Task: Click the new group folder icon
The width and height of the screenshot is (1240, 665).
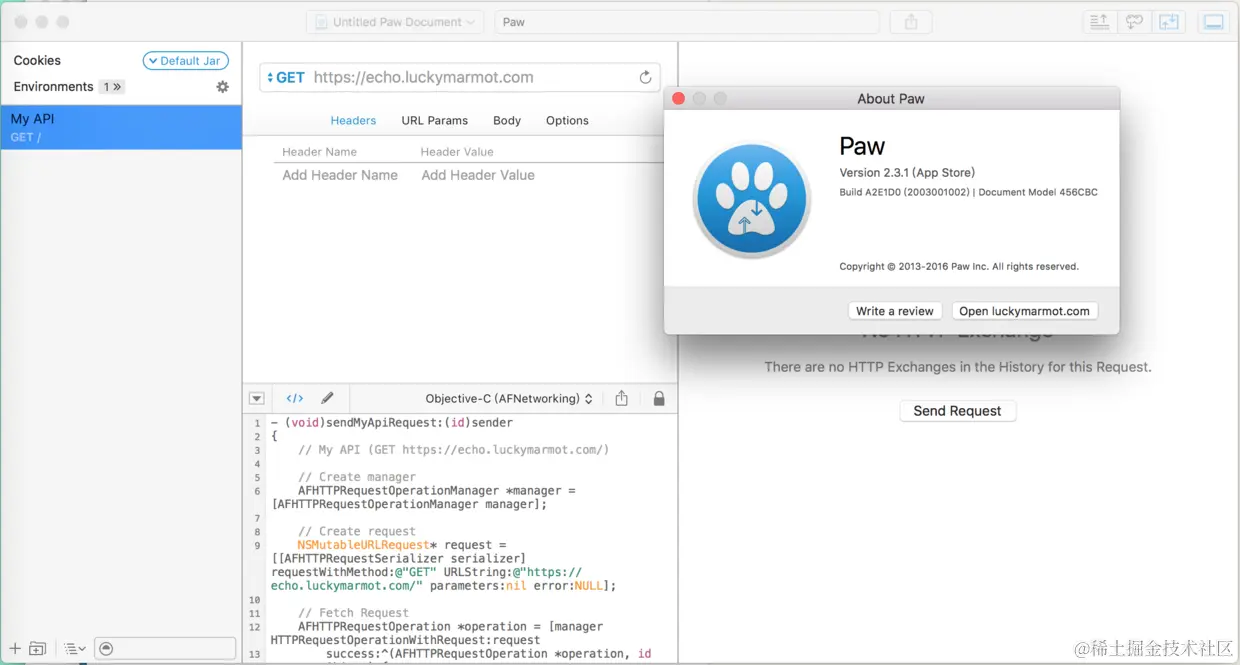Action: [x=38, y=649]
